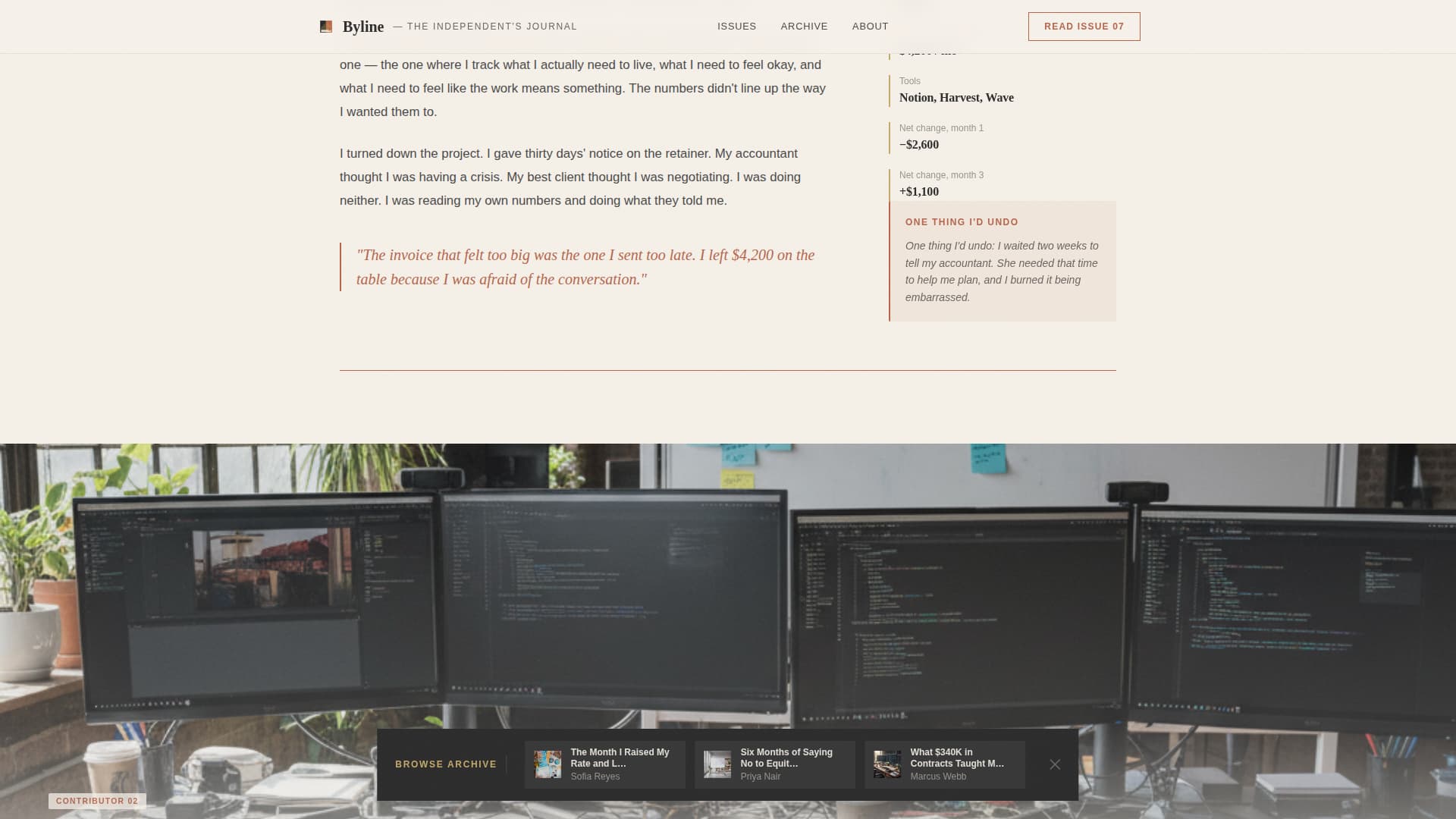The image size is (1456, 819).
Task: Click the Read Issue 07 button
Action: tap(1084, 27)
